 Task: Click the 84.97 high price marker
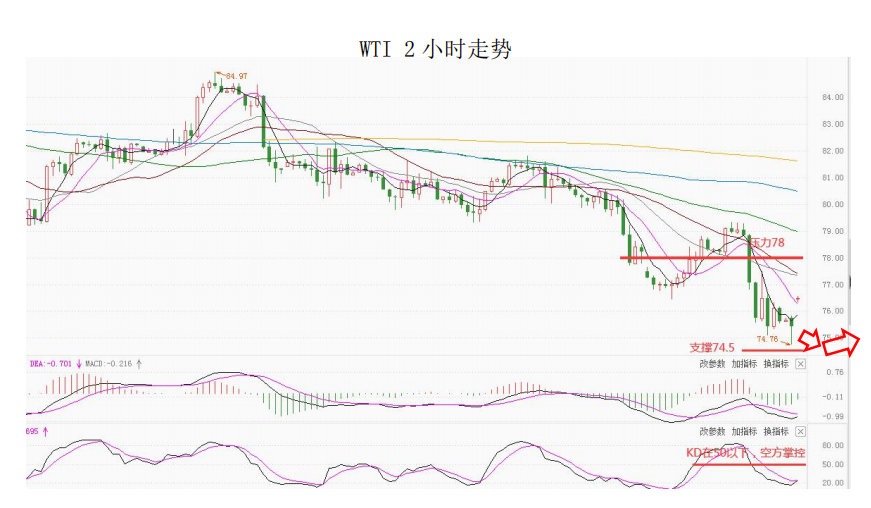(x=236, y=76)
